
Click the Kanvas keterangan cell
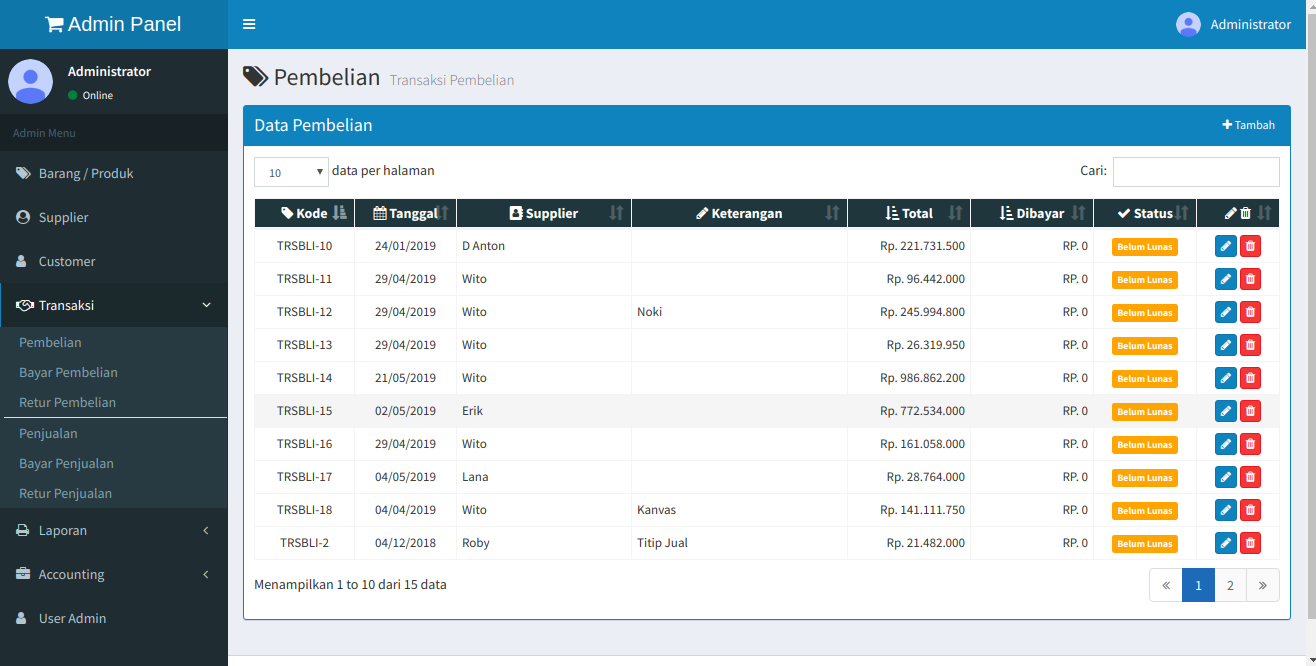coord(739,510)
